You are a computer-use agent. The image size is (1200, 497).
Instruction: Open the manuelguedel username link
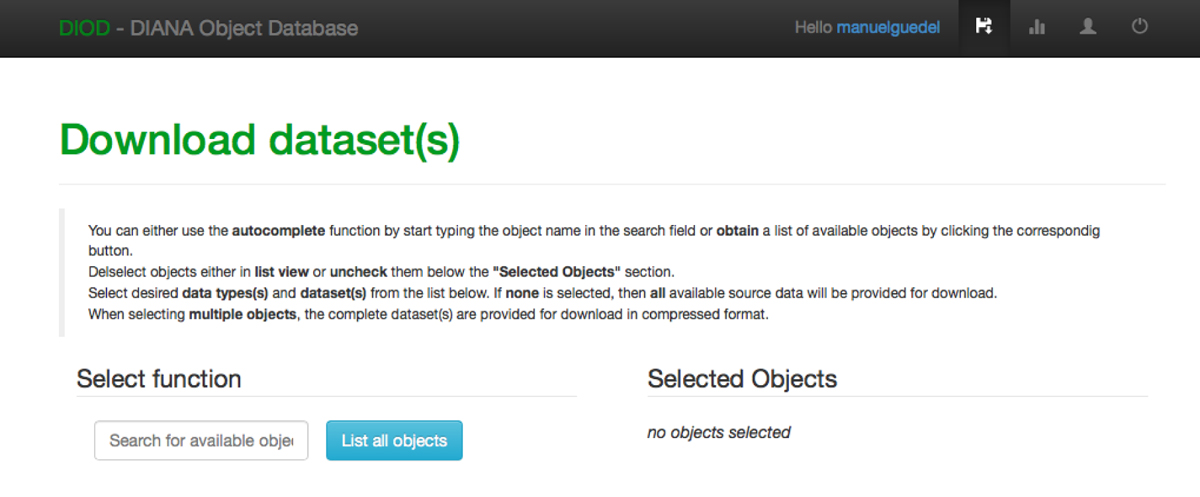pos(888,28)
